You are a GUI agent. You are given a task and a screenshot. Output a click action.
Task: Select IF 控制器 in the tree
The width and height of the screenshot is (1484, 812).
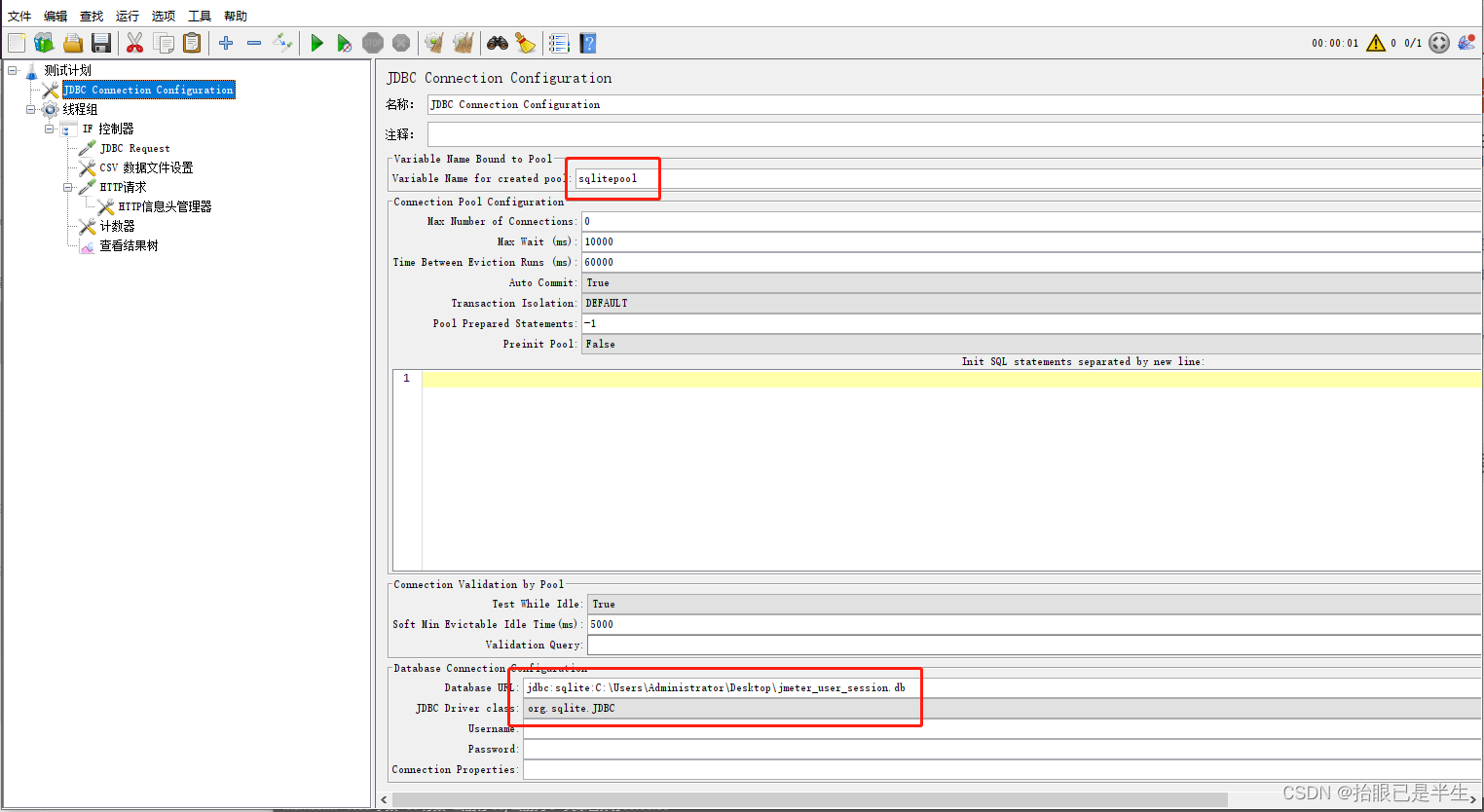(108, 129)
